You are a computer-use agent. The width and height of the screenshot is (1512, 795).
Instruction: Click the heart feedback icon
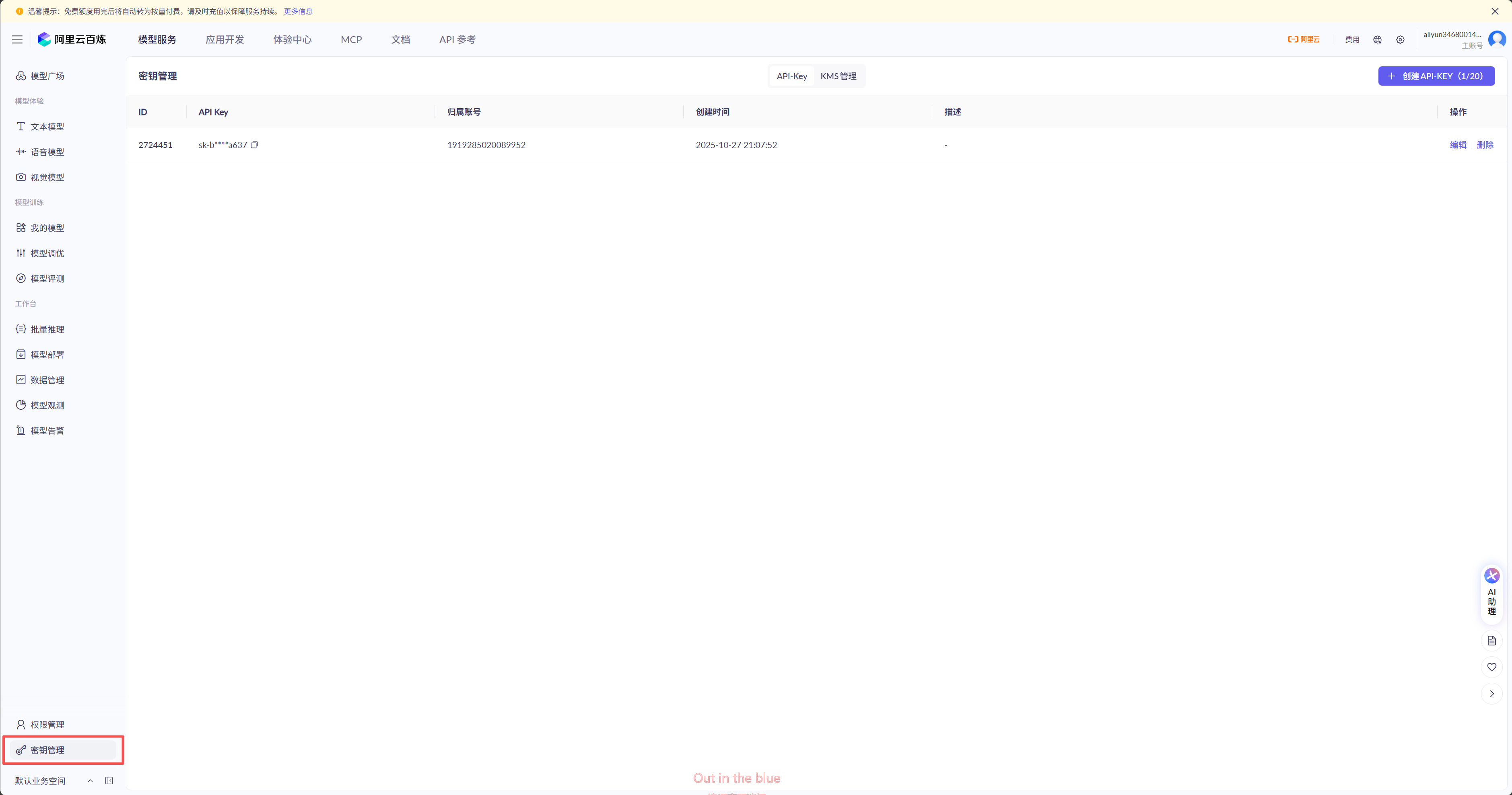(1491, 666)
